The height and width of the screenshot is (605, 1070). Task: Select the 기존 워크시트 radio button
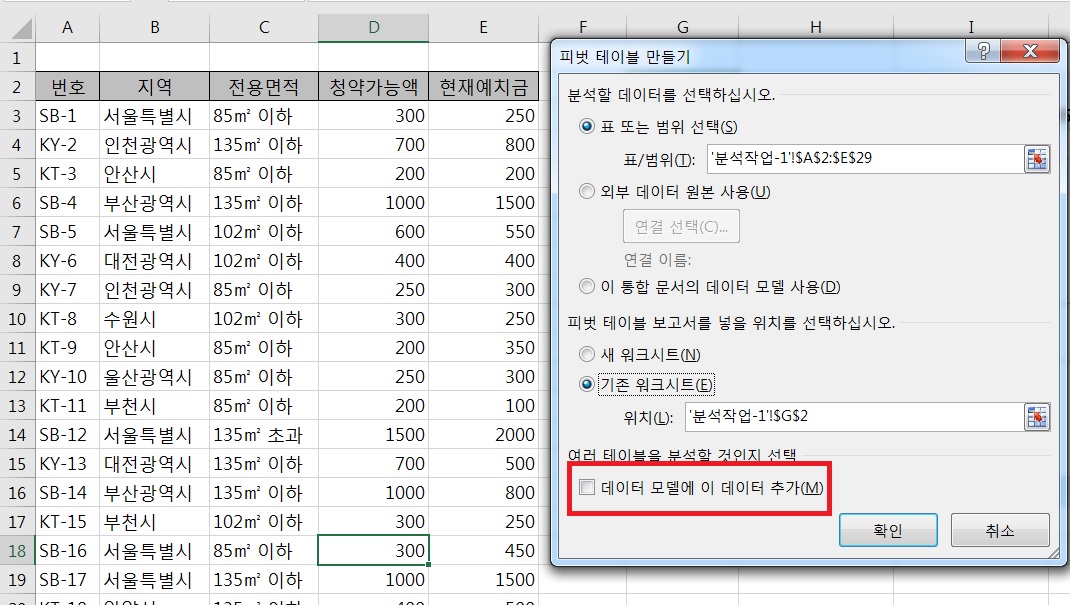pos(587,385)
